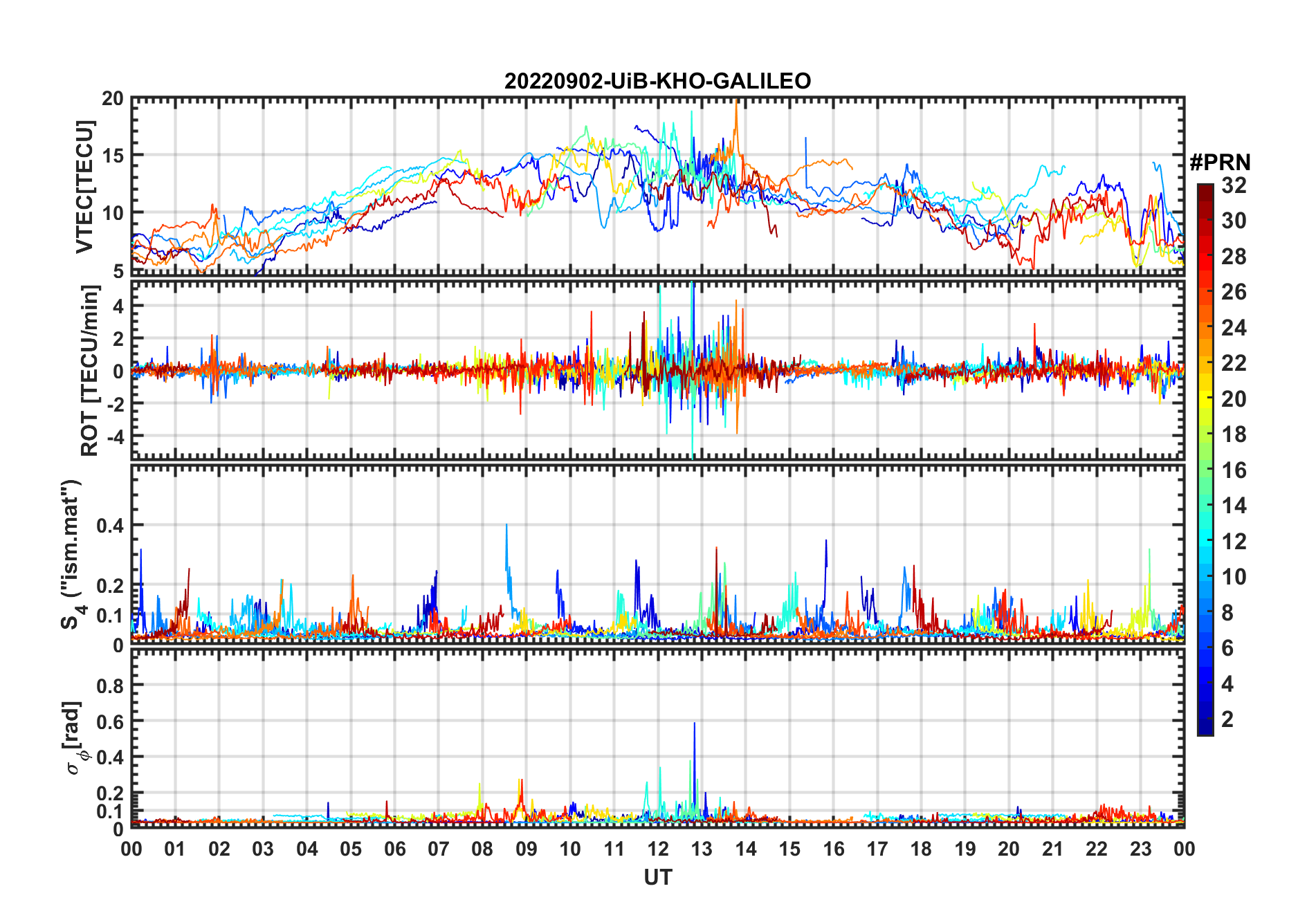1316x920 pixels.
Task: Click the 01 hour tick on the UT axis
Action: (175, 849)
